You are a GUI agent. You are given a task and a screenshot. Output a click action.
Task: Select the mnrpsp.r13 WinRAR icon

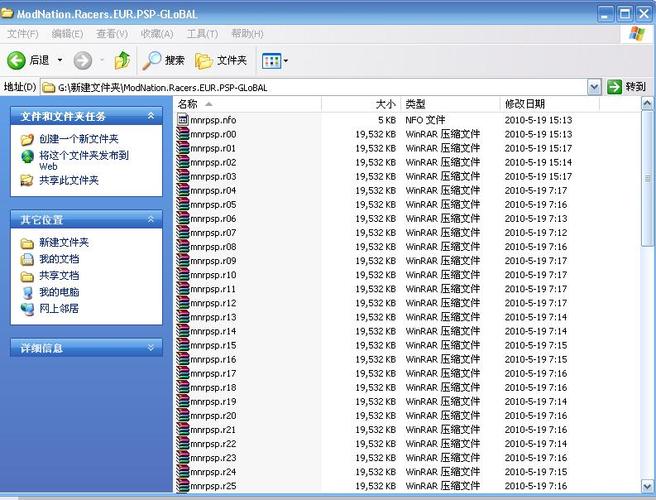[182, 317]
